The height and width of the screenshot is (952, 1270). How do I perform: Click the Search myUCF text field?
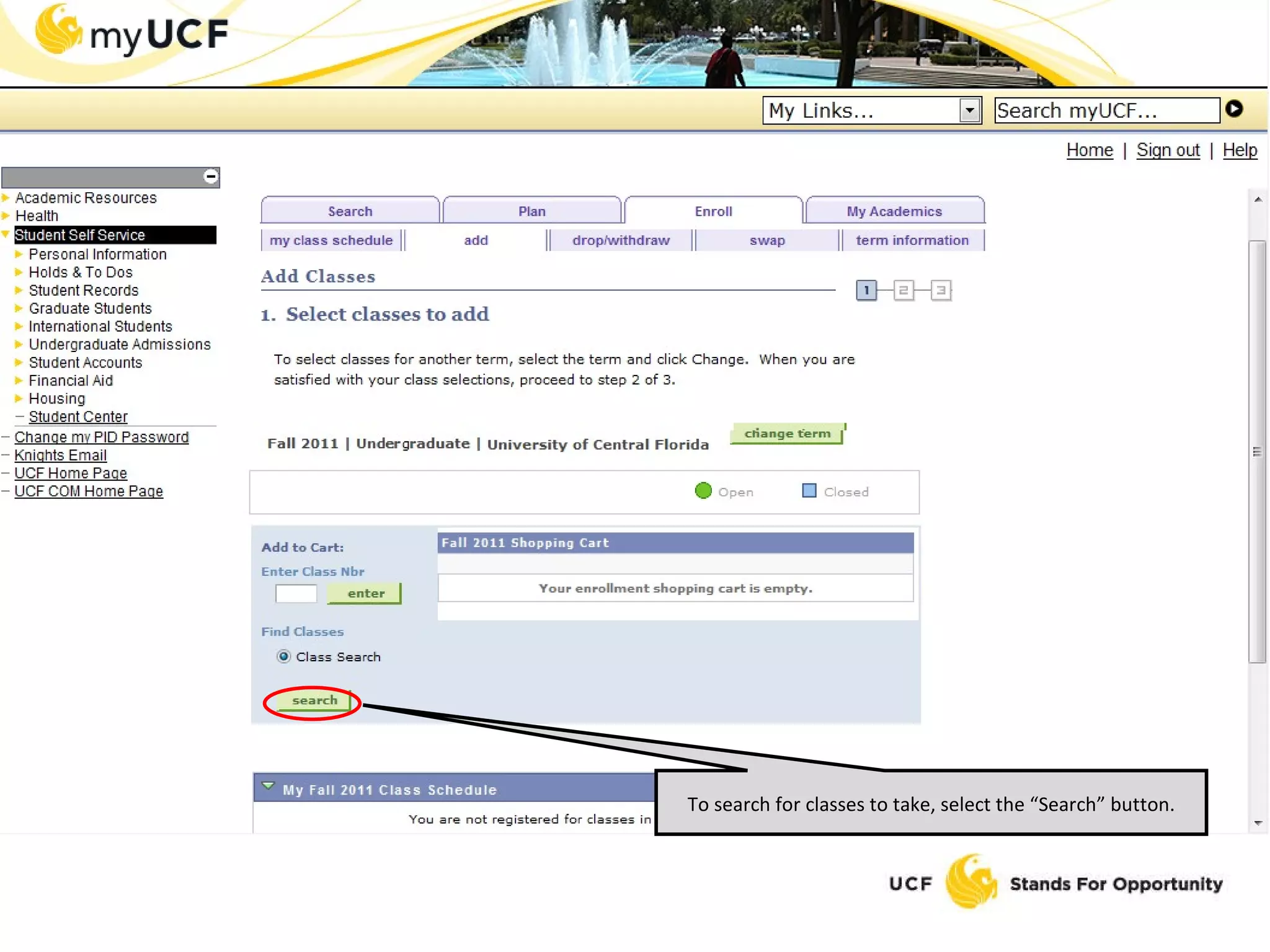[x=1108, y=110]
